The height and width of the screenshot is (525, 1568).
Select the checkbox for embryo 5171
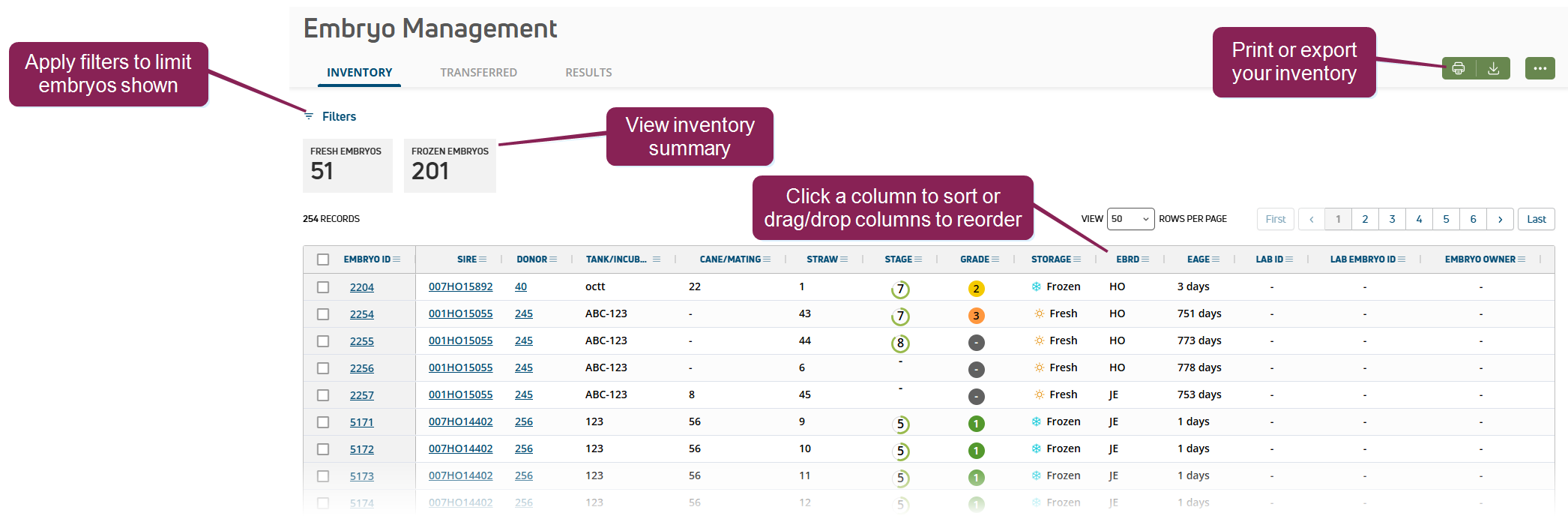(323, 422)
